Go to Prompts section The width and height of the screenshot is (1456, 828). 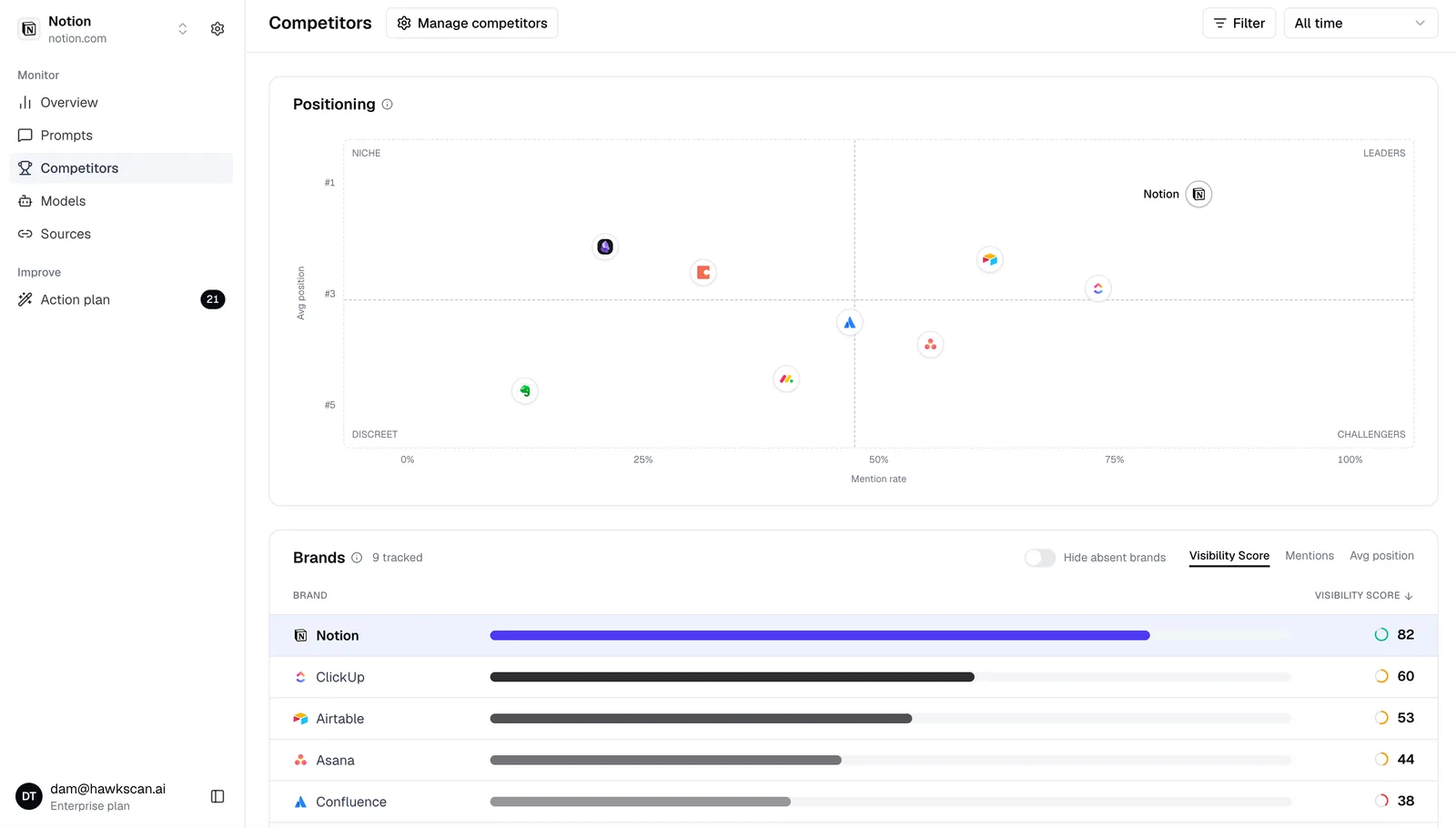121,136
